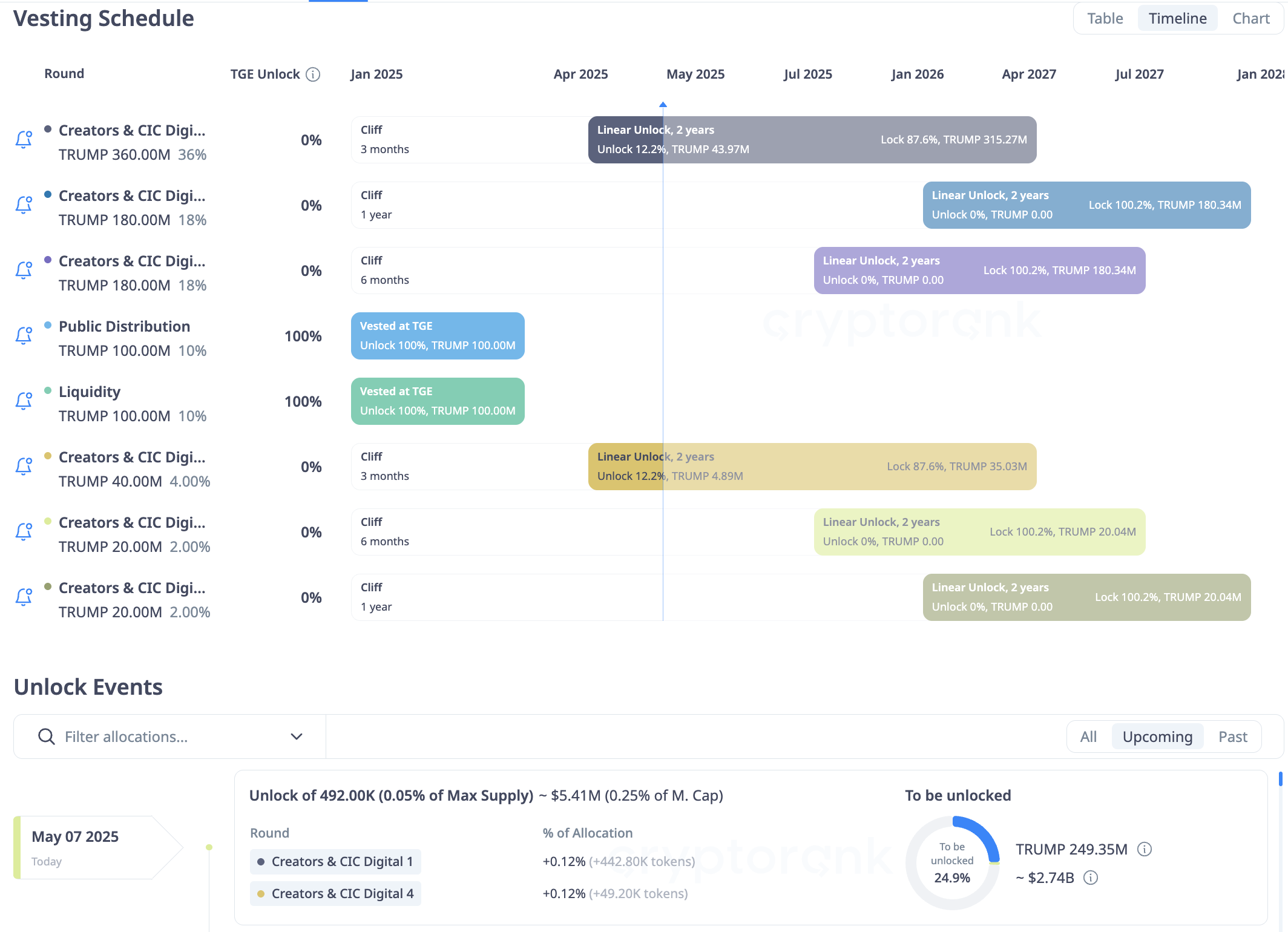Select Creators & CIC Digital 1 tag
This screenshot has height=932, width=1288.
(335, 861)
